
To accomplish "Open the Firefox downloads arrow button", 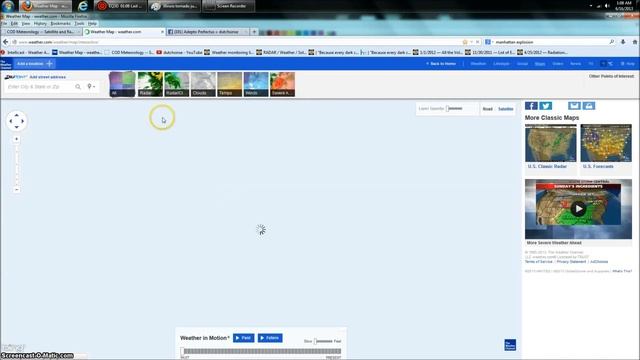I will pos(623,42).
